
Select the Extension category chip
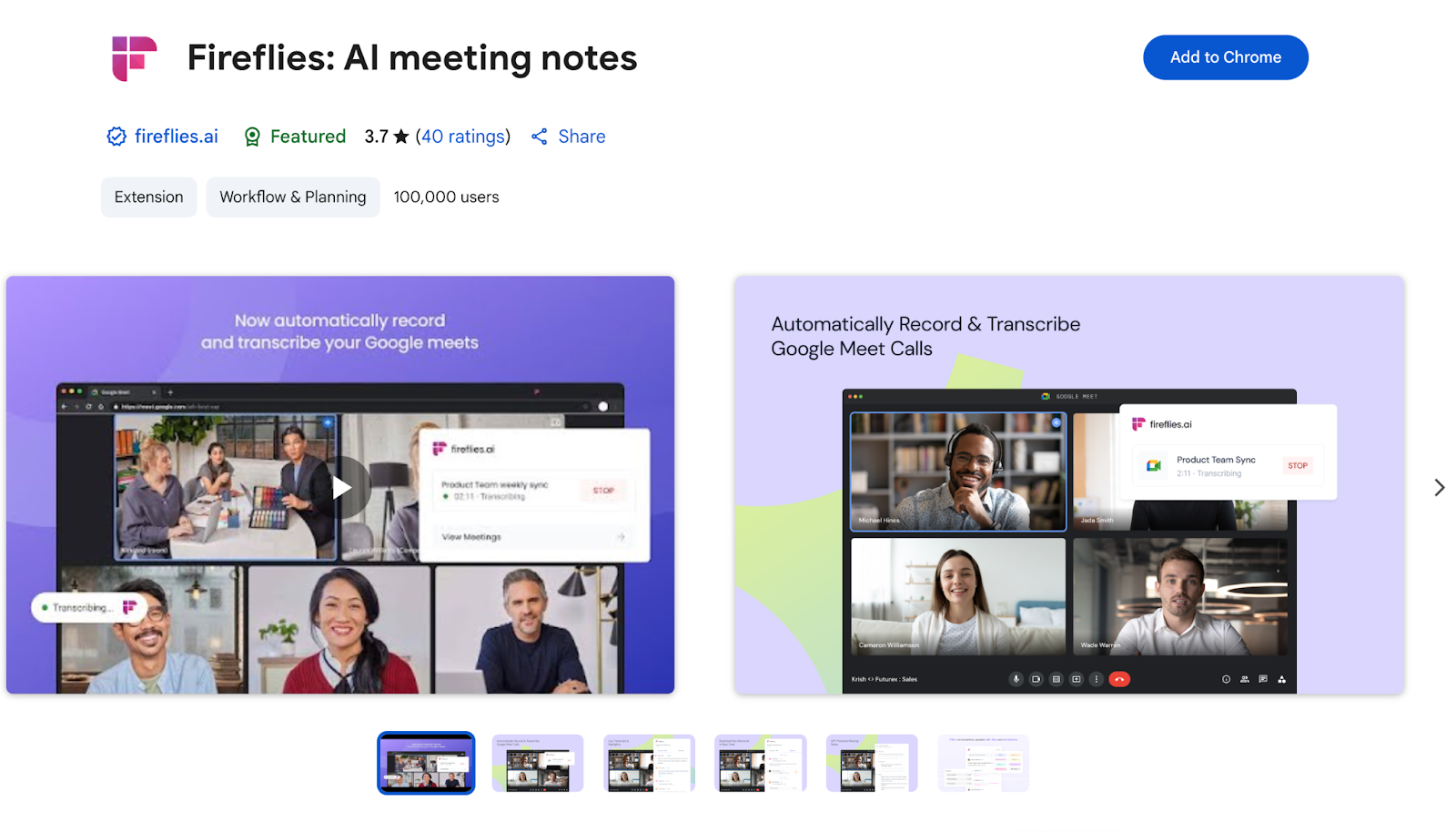pos(149,198)
